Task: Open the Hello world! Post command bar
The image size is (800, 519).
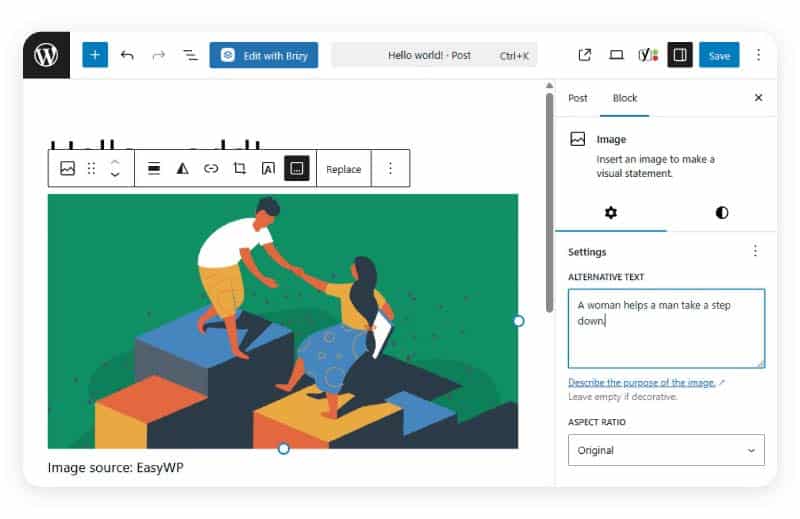Action: click(434, 55)
